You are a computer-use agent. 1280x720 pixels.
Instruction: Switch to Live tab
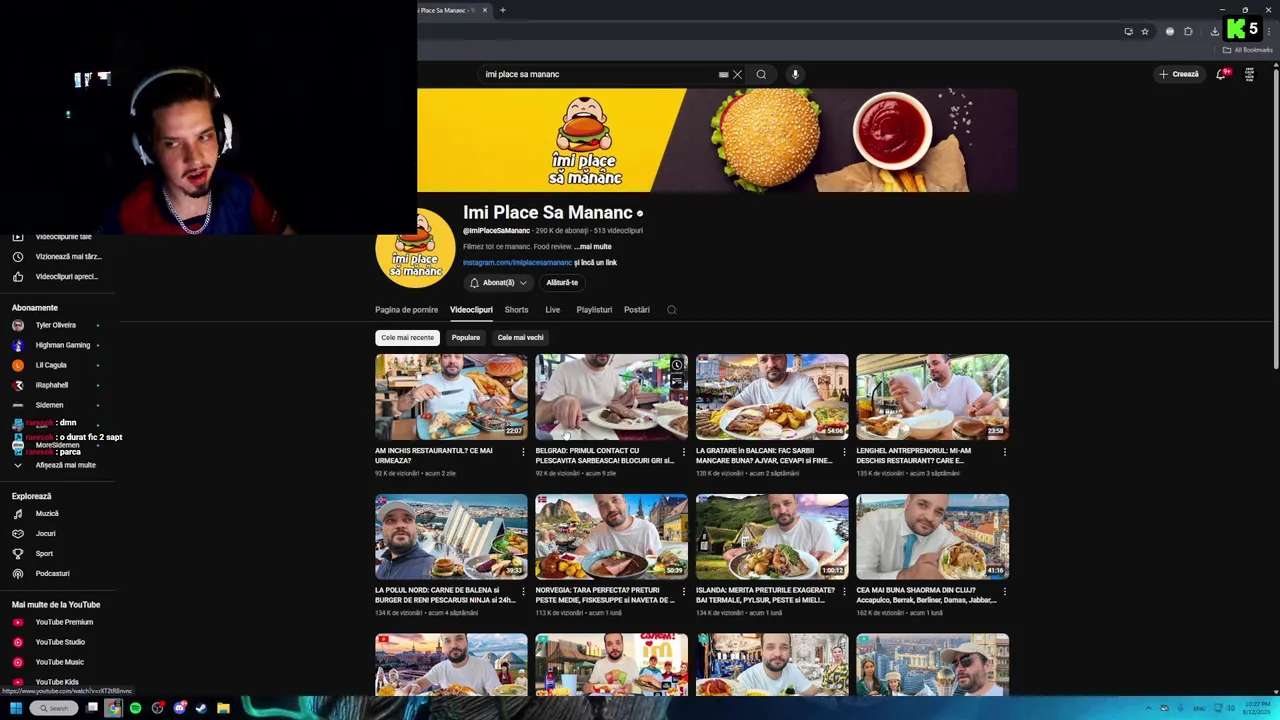pos(552,310)
